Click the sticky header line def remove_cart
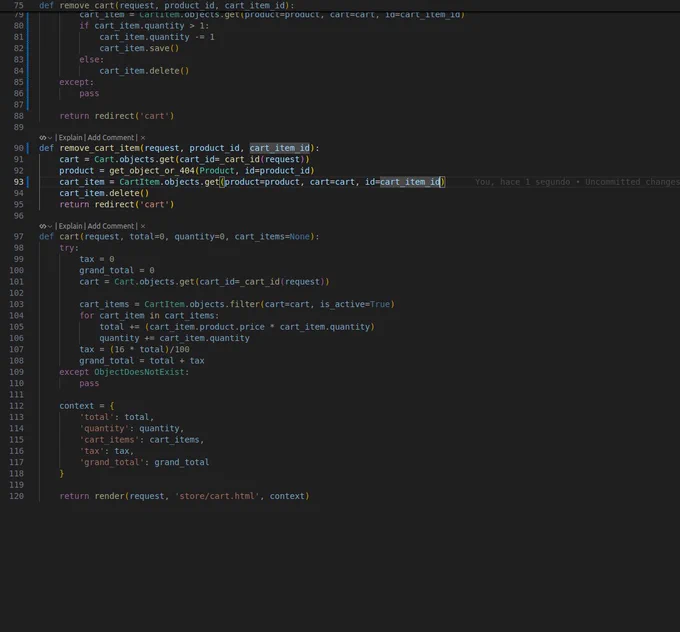The image size is (680, 632). click(x=167, y=5)
